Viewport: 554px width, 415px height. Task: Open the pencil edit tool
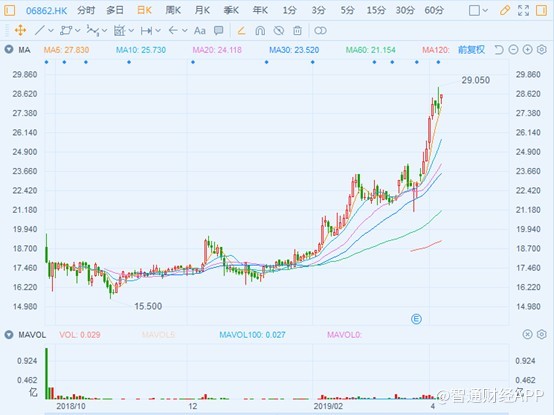coord(505,10)
